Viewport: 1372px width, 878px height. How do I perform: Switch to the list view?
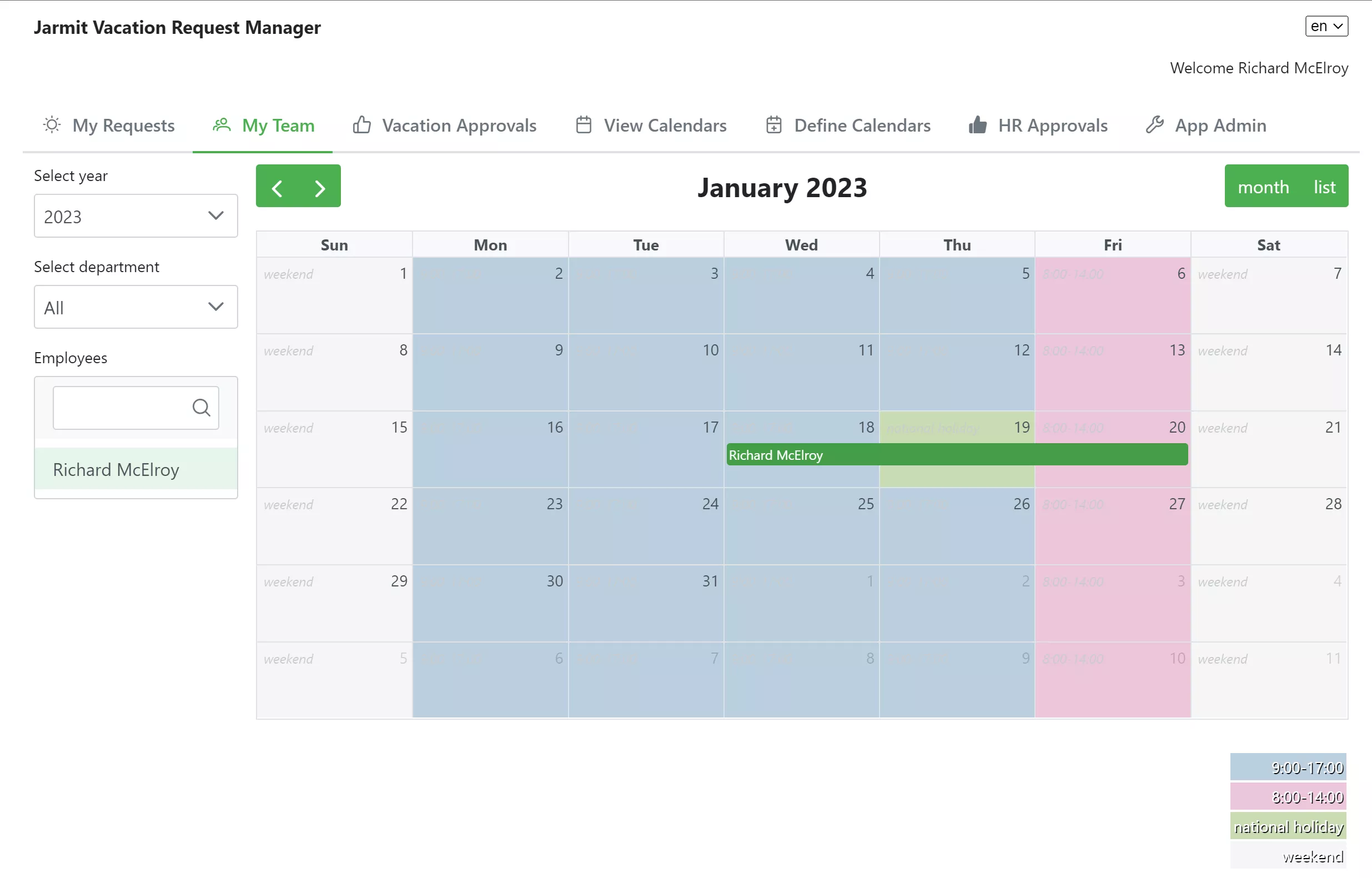click(1325, 187)
